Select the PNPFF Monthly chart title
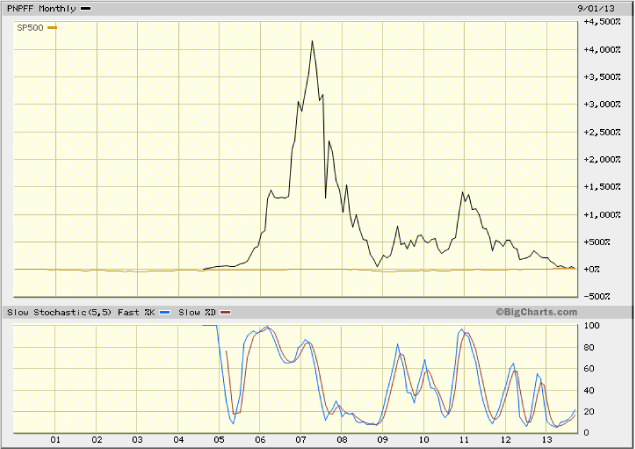This screenshot has width=635, height=449. [41, 9]
